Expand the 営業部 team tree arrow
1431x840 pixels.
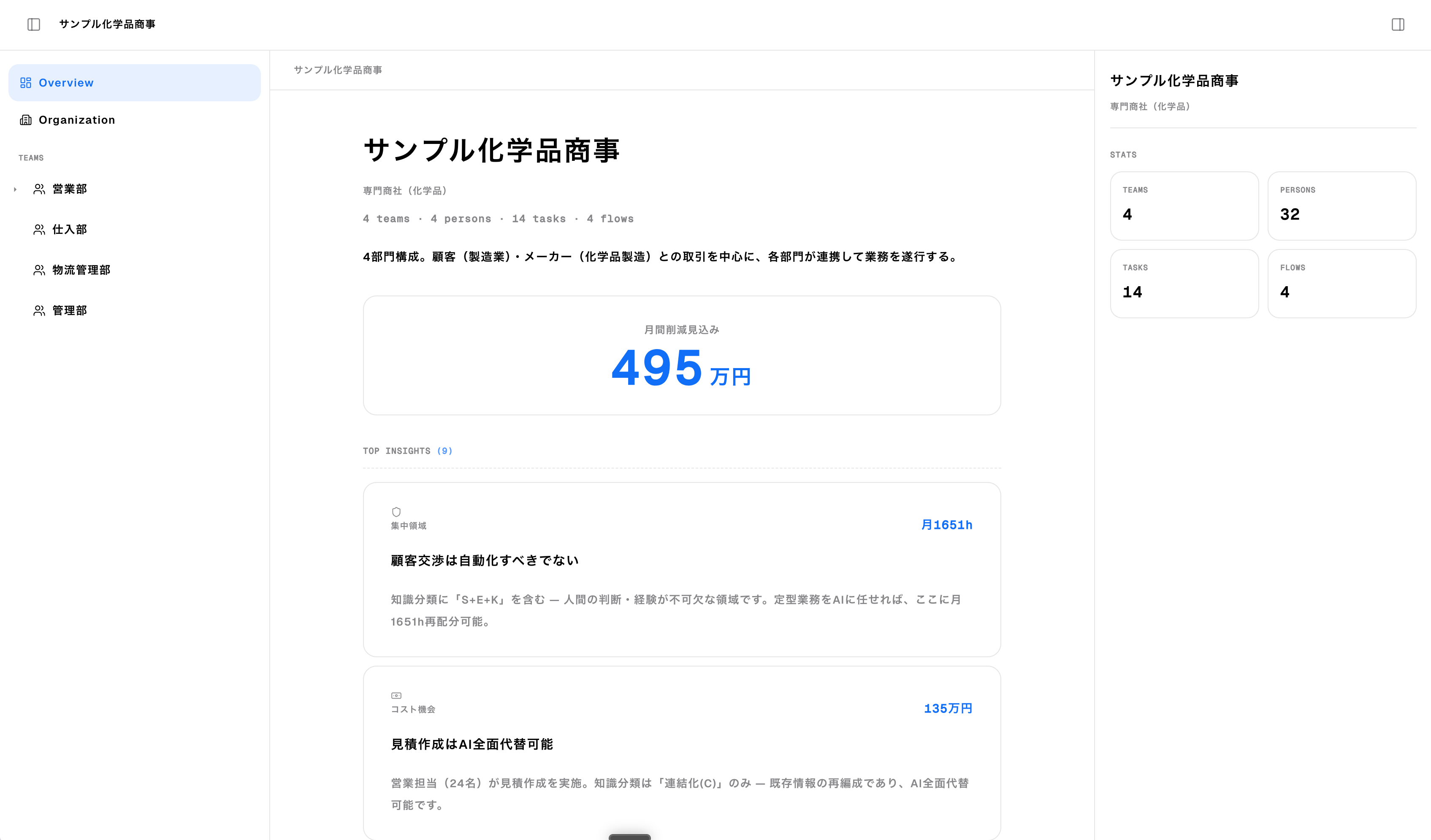point(15,189)
